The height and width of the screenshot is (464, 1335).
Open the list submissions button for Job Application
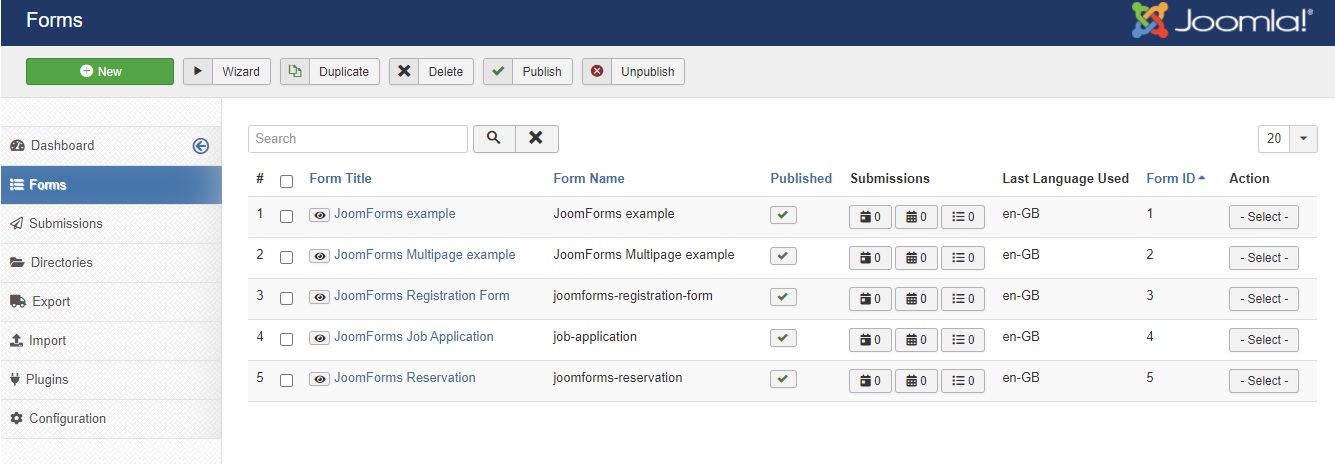[x=963, y=340]
